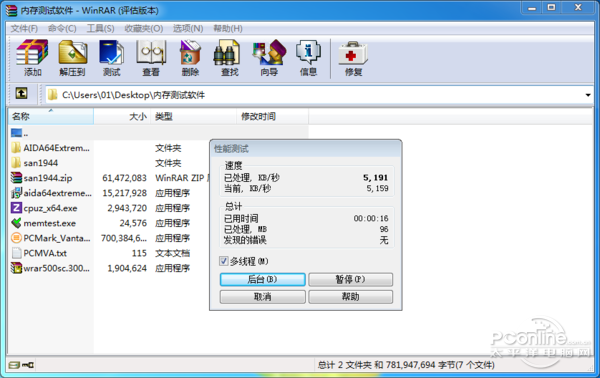Image resolution: width=600 pixels, height=378 pixels.
Task: Click the 查找 (Find) binoculars icon
Action: coord(229,58)
